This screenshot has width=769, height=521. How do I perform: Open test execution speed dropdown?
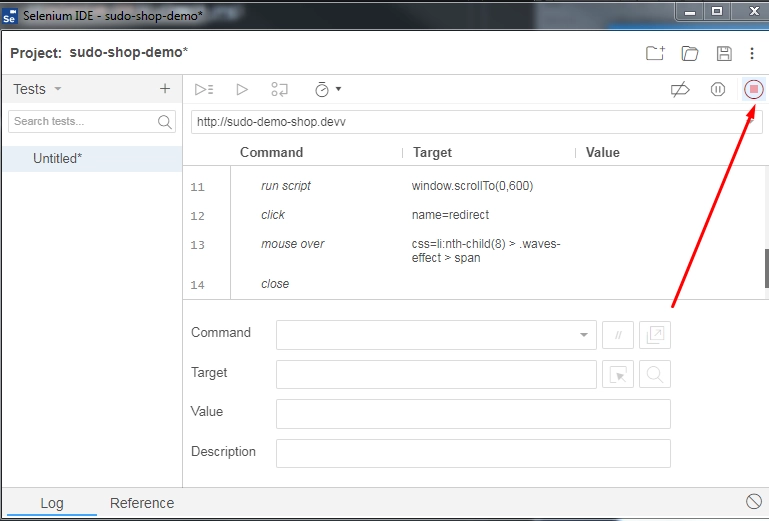327,89
